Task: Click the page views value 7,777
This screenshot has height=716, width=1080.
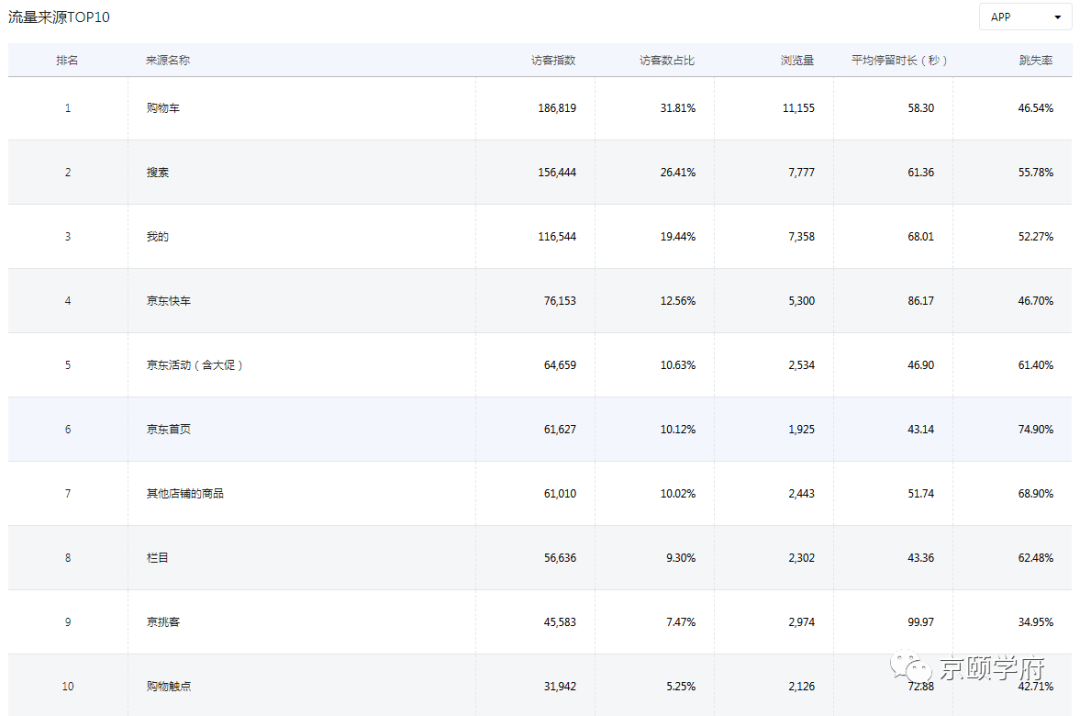Action: (801, 172)
